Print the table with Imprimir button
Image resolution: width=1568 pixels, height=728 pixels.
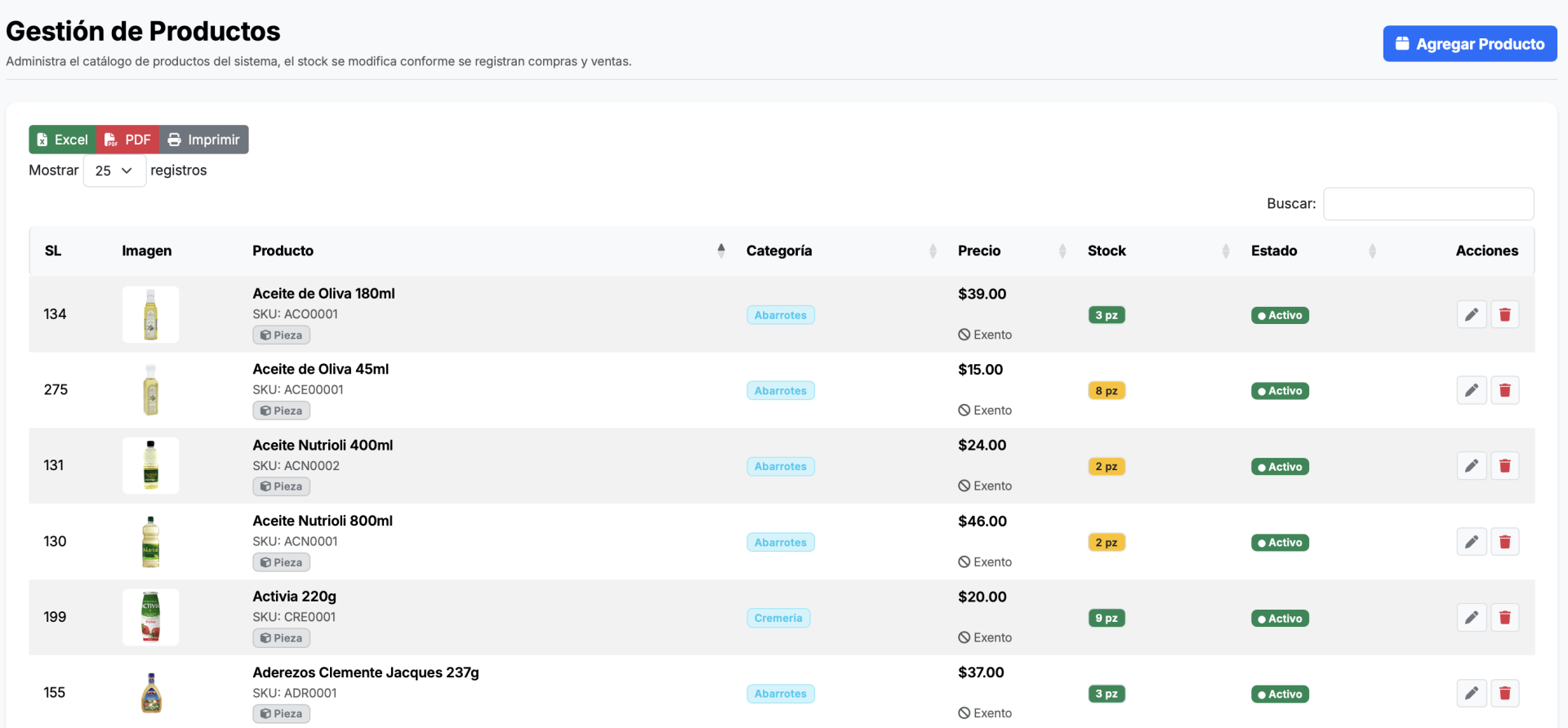coord(204,140)
